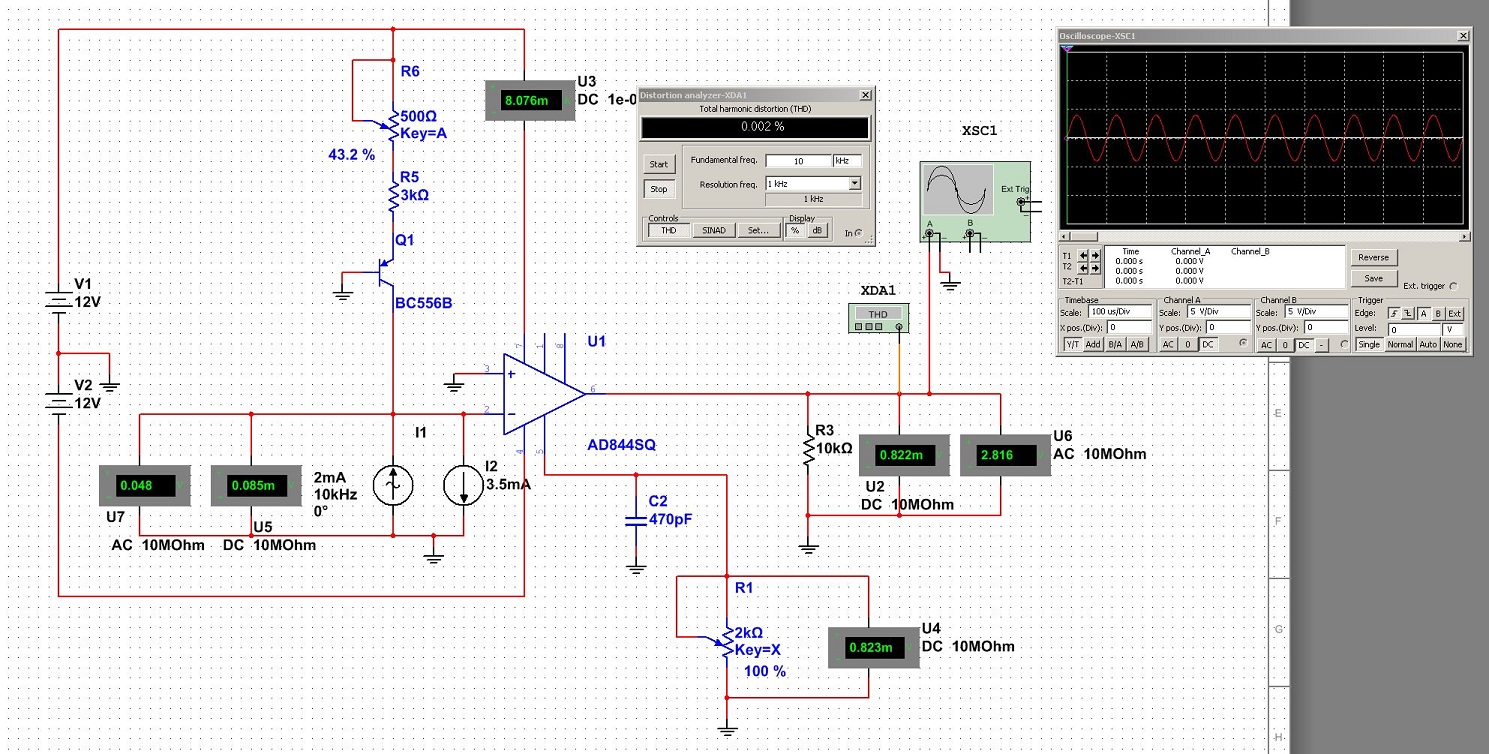Toggle Channel B connection radio button
The width and height of the screenshot is (1489, 754).
tap(1344, 344)
